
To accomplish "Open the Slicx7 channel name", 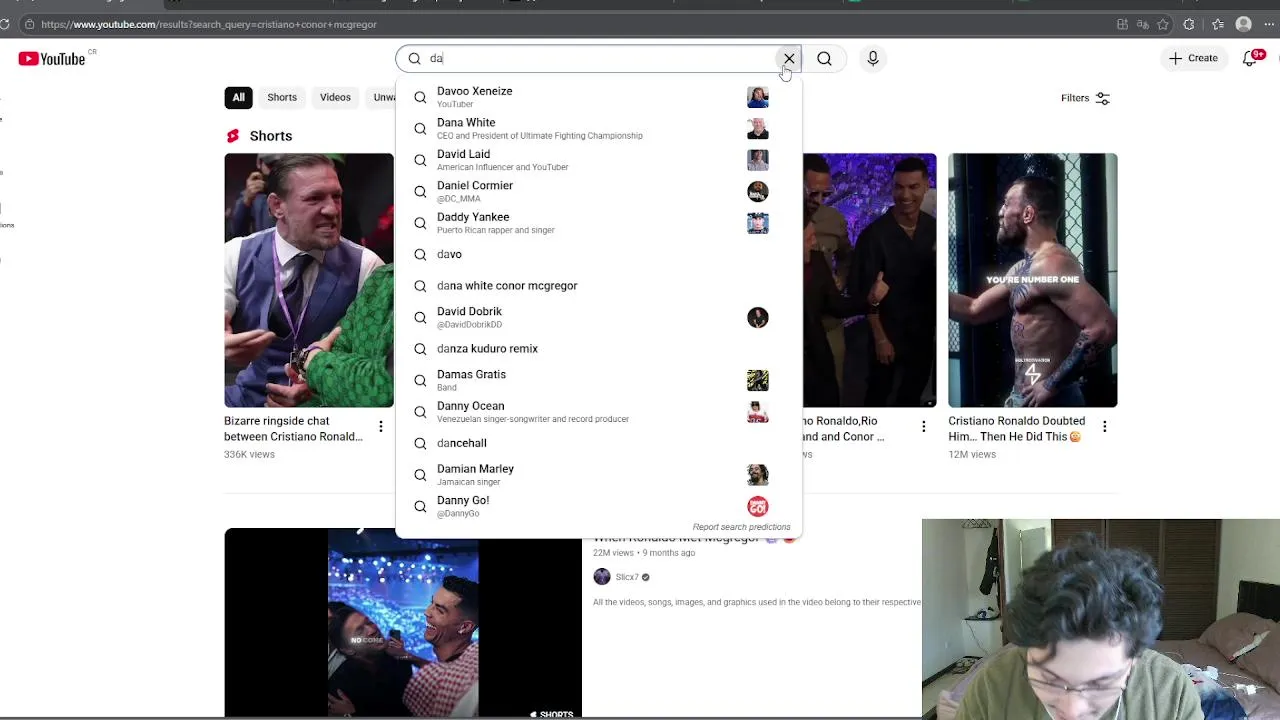I will [627, 577].
